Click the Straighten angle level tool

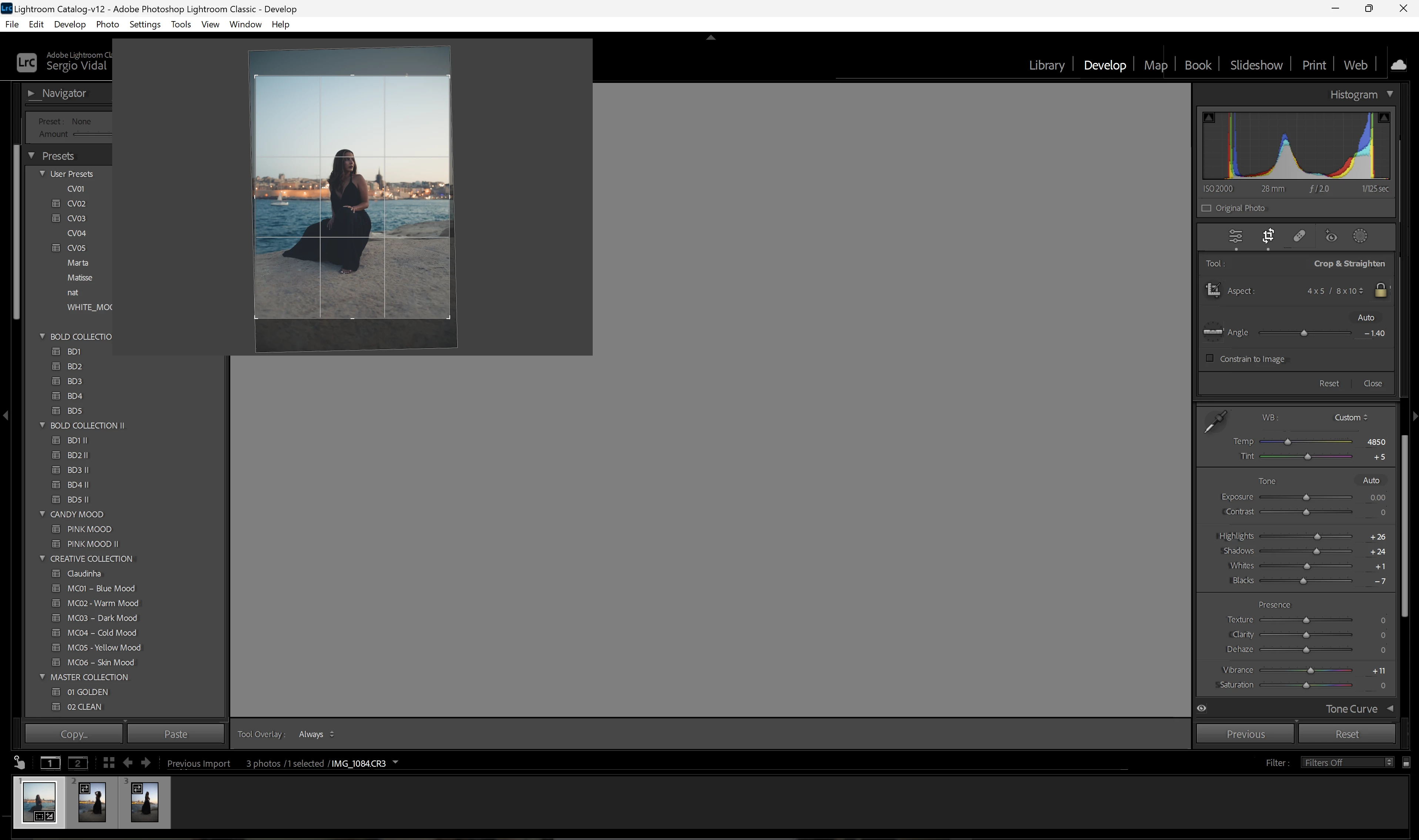click(1212, 332)
